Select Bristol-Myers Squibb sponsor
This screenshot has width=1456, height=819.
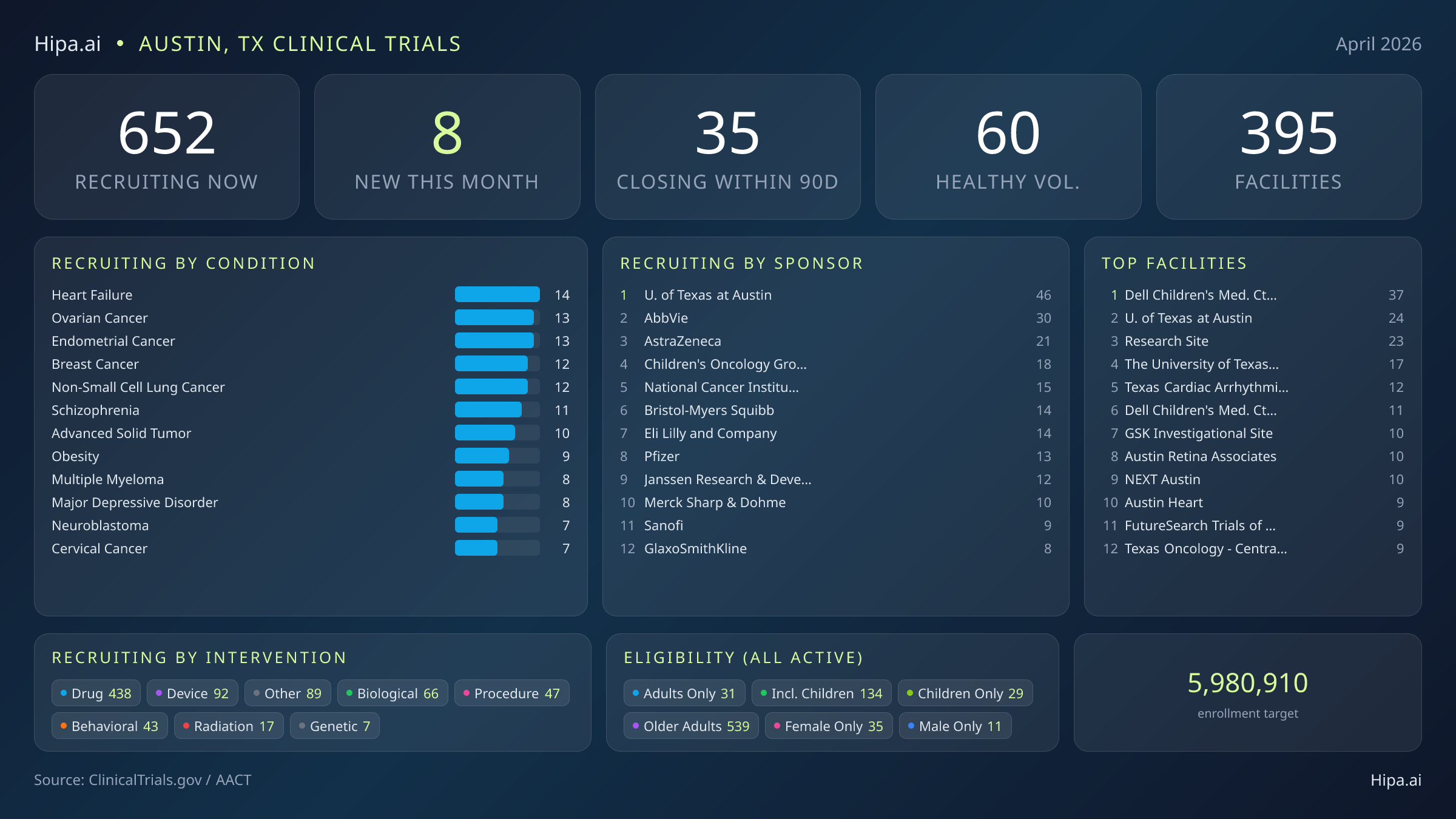[x=835, y=410]
